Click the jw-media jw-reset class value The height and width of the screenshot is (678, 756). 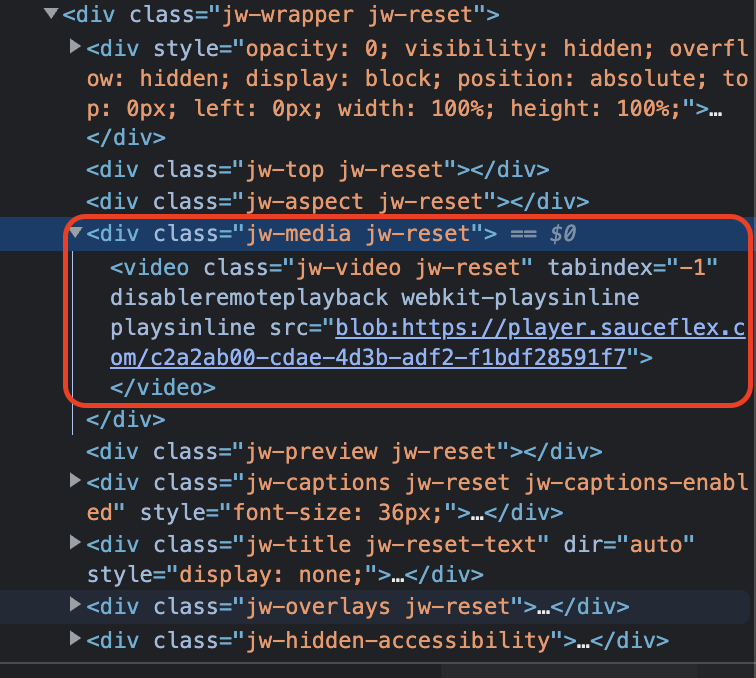pyautogui.click(x=358, y=233)
